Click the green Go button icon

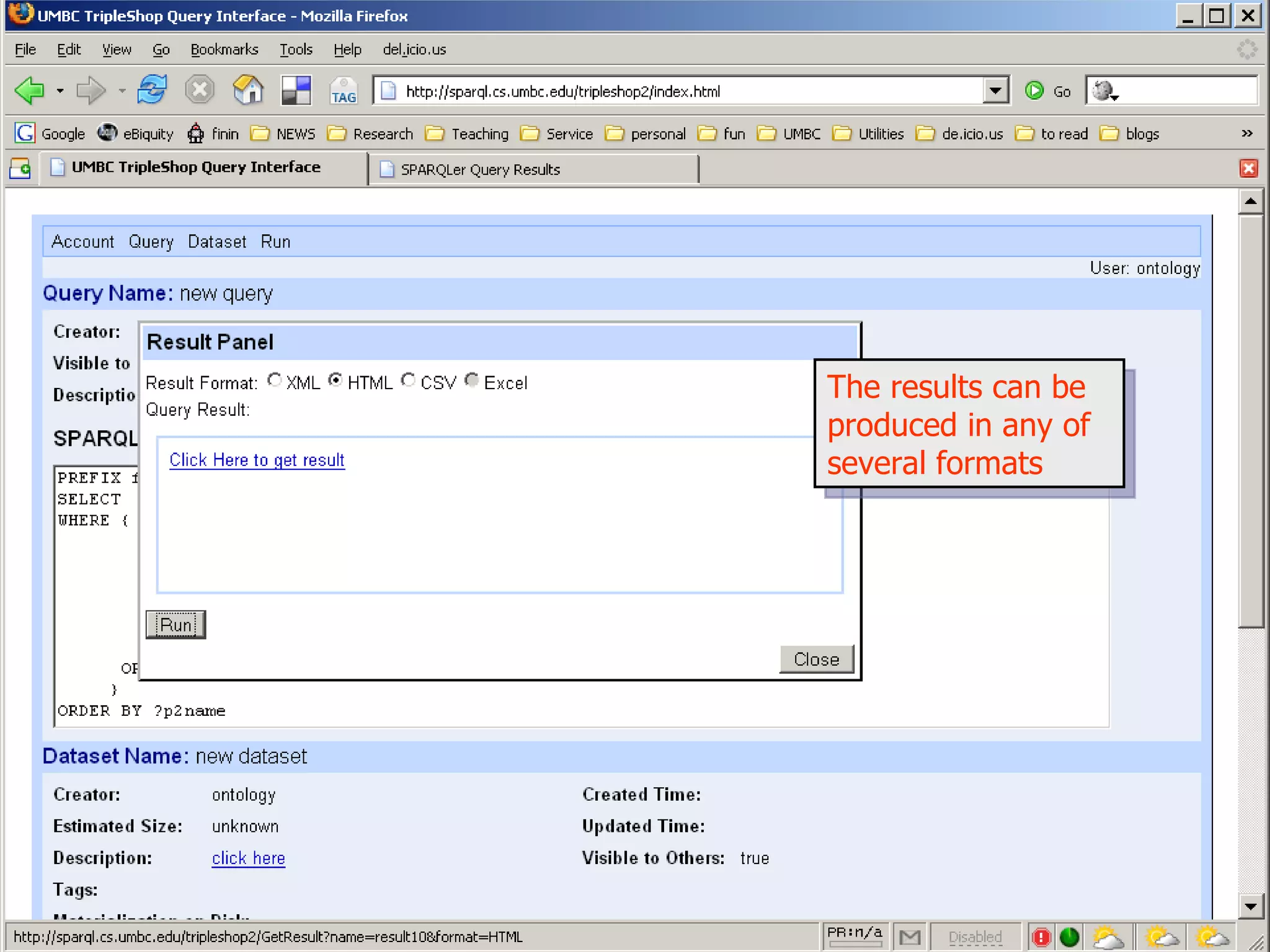pos(1034,91)
